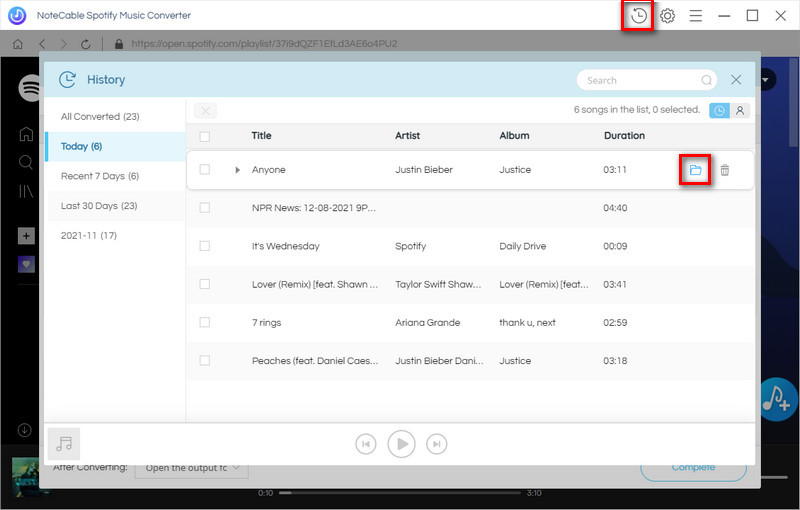
Task: Check the box for It's Wednesday
Action: (x=205, y=246)
